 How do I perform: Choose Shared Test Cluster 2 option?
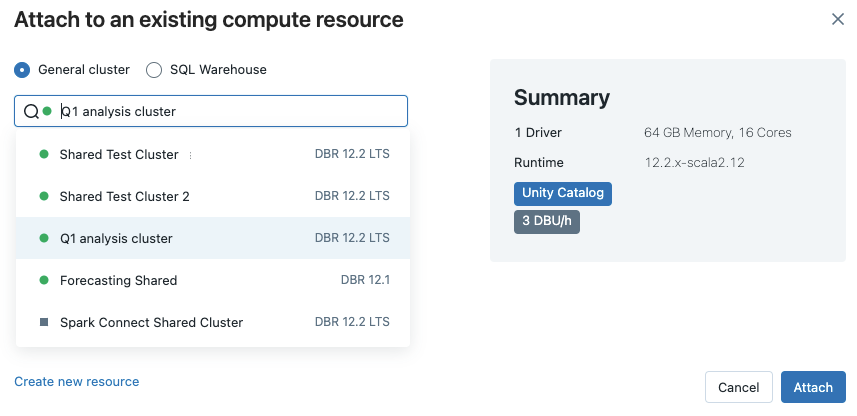pyautogui.click(x=124, y=197)
